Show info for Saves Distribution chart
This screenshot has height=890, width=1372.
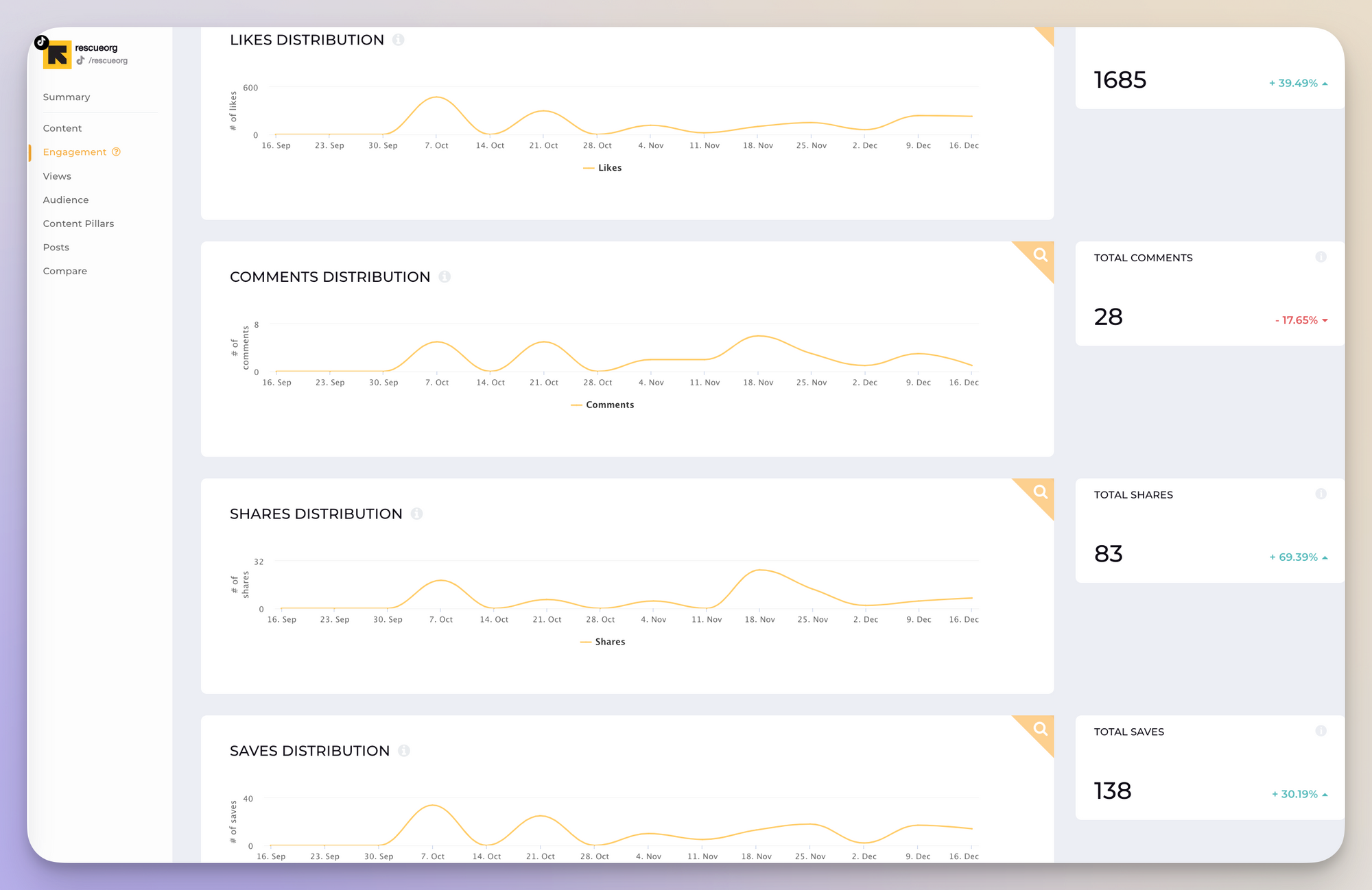point(404,751)
